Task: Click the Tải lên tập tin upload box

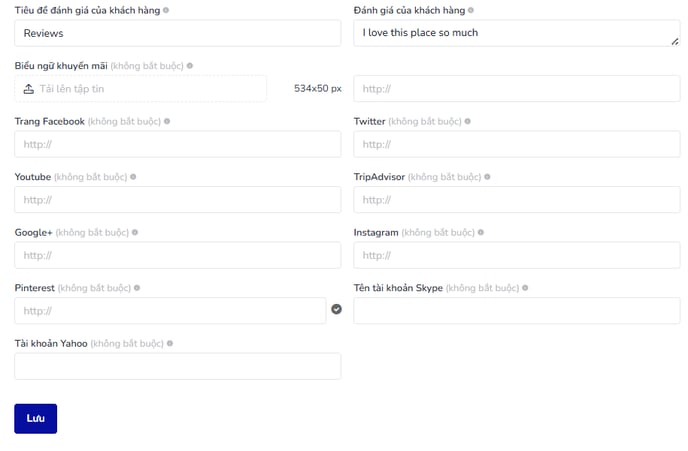Action: [x=140, y=89]
